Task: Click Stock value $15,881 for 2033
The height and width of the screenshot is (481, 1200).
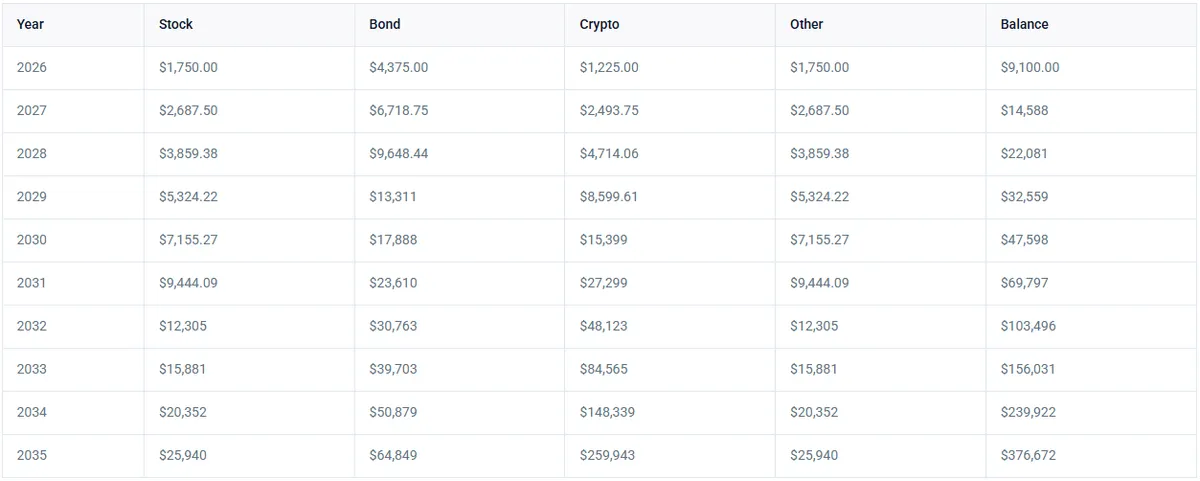Action: pyautogui.click(x=183, y=368)
